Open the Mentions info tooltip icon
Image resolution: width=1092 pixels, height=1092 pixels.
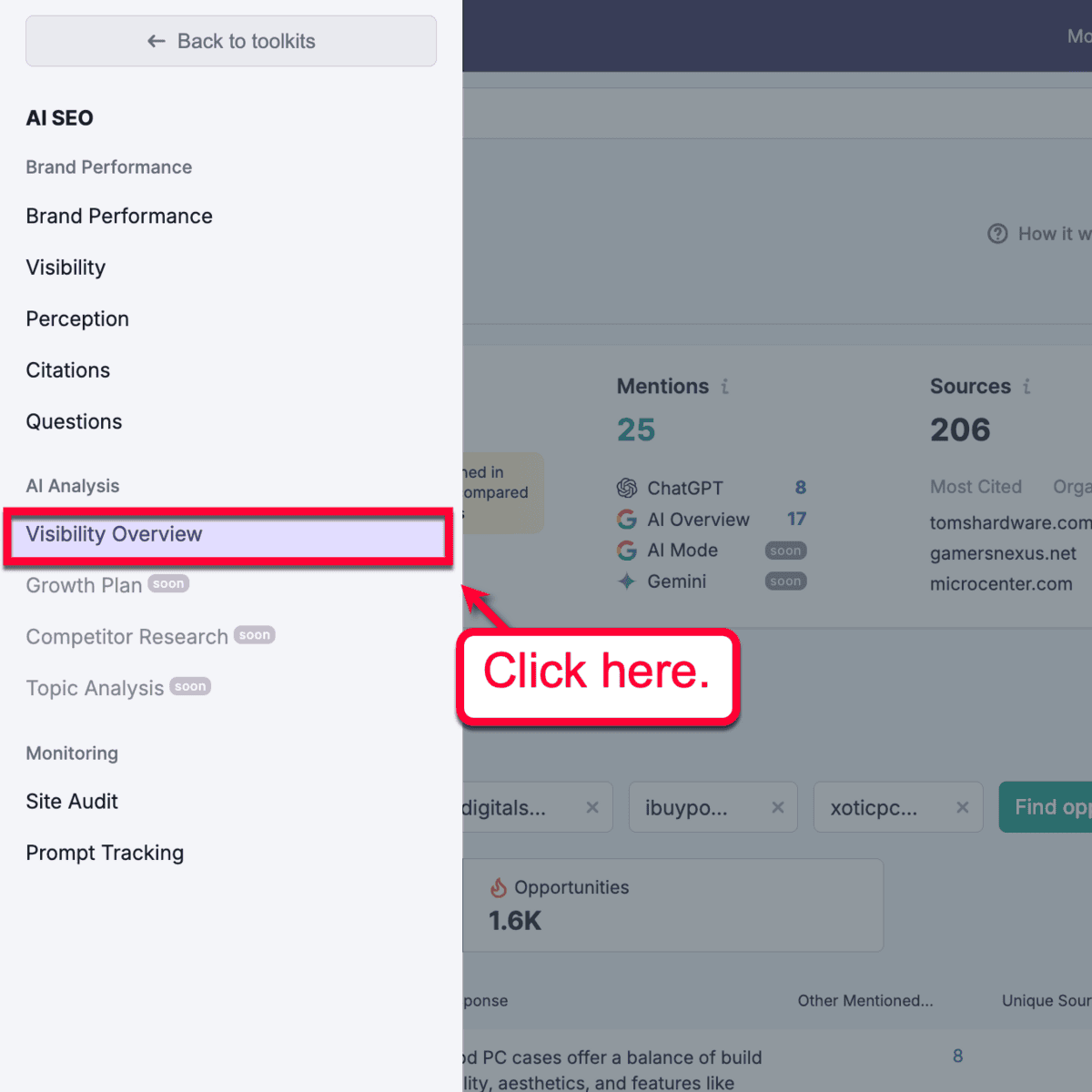click(x=725, y=386)
